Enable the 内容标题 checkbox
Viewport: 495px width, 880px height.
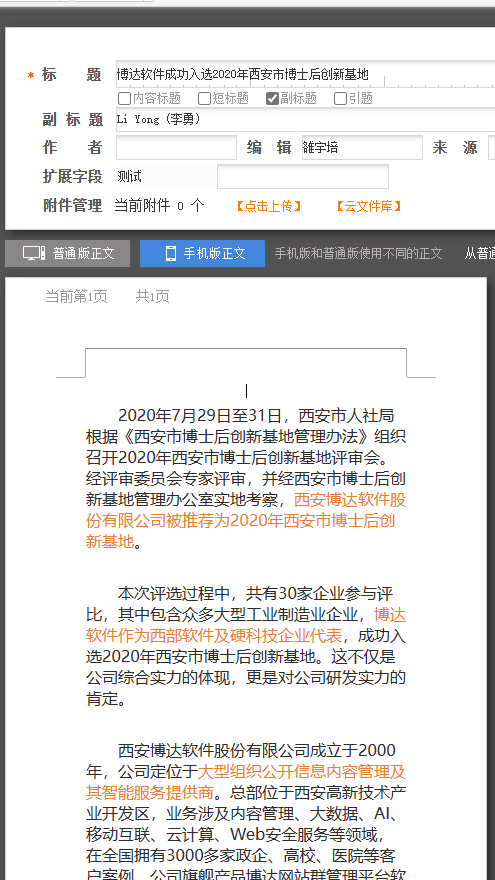pyautogui.click(x=124, y=99)
